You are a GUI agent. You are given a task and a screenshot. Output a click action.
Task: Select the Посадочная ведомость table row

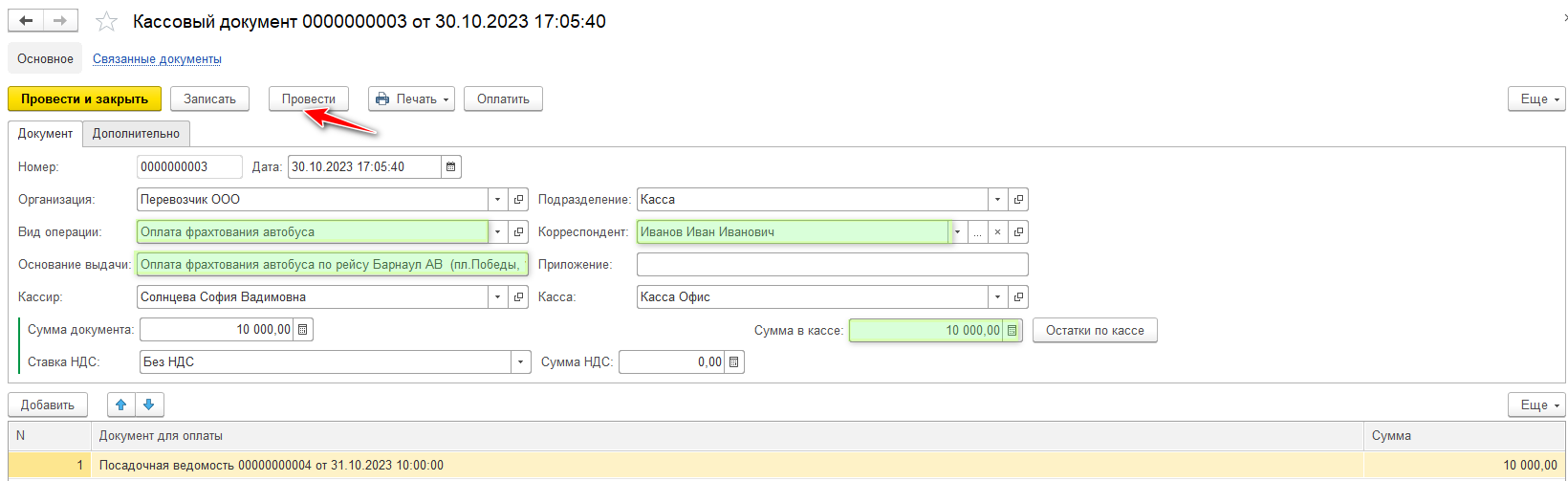(x=669, y=465)
